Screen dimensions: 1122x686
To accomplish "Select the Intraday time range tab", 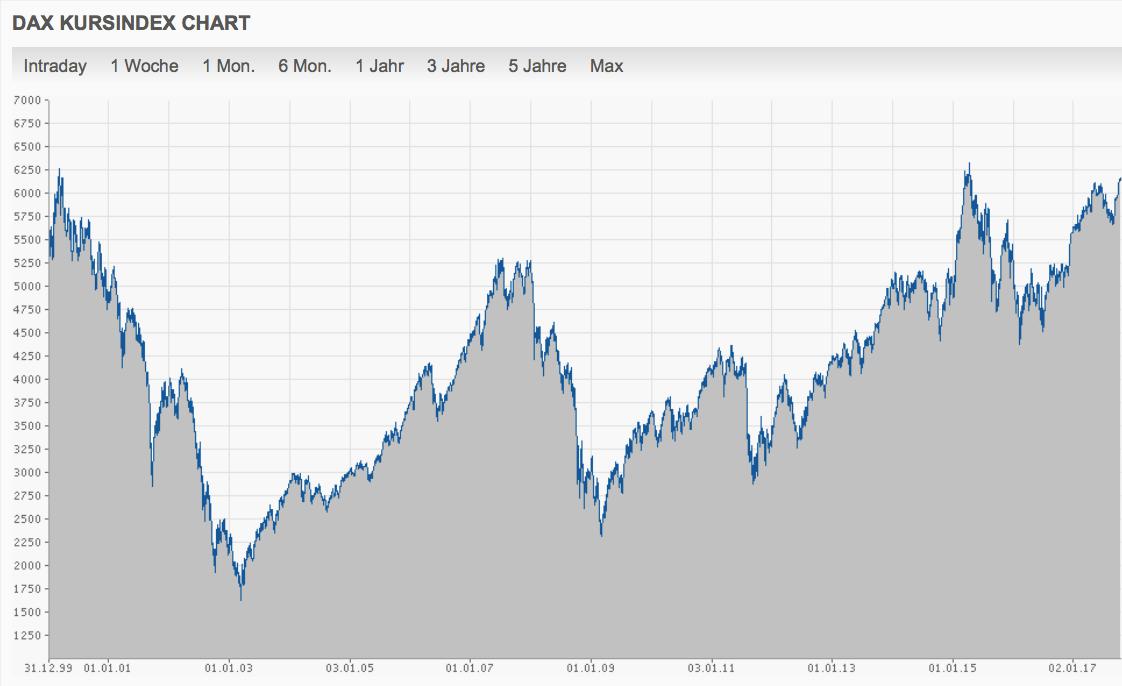I will (x=55, y=66).
